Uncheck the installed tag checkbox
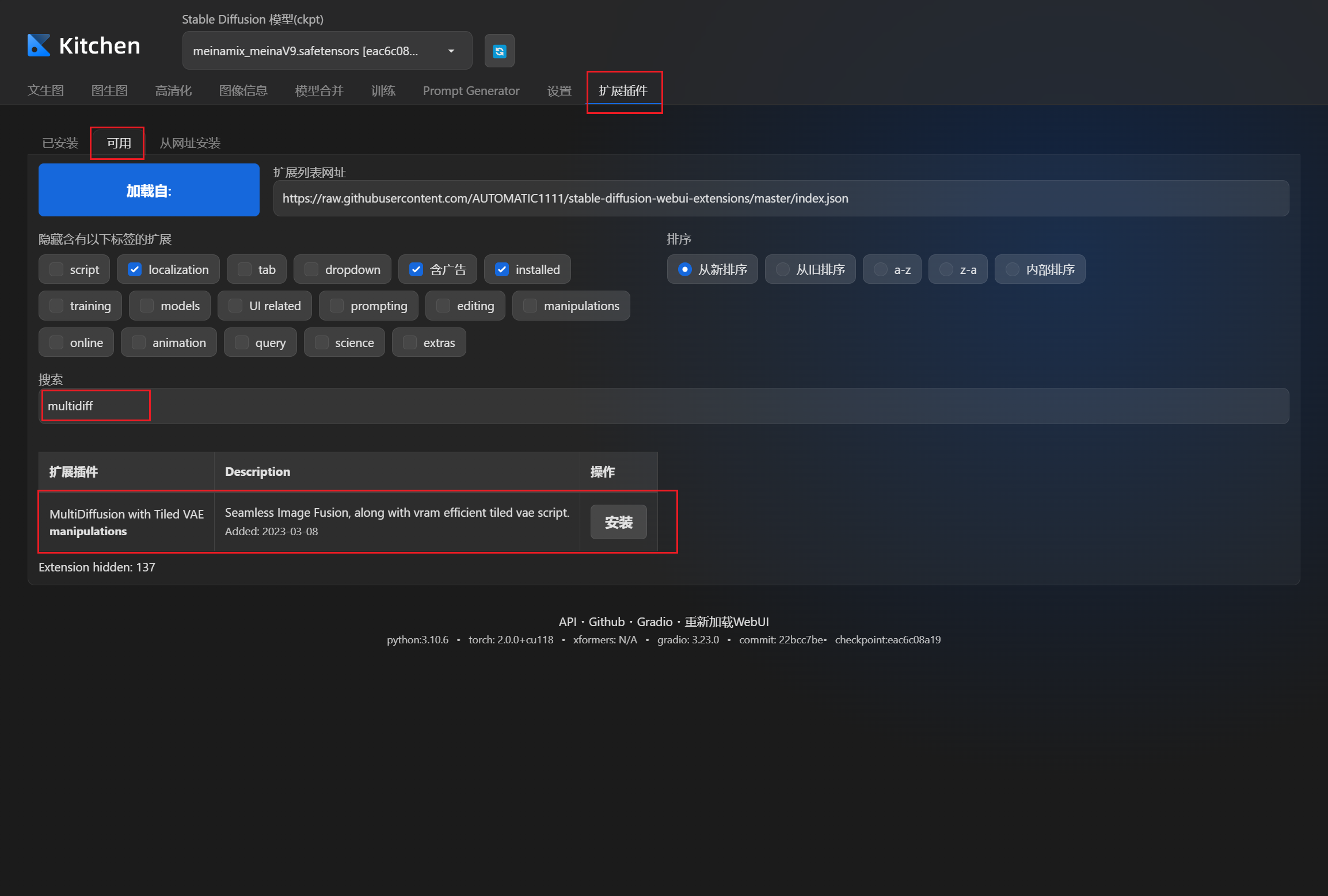Image resolution: width=1328 pixels, height=896 pixels. [x=502, y=269]
